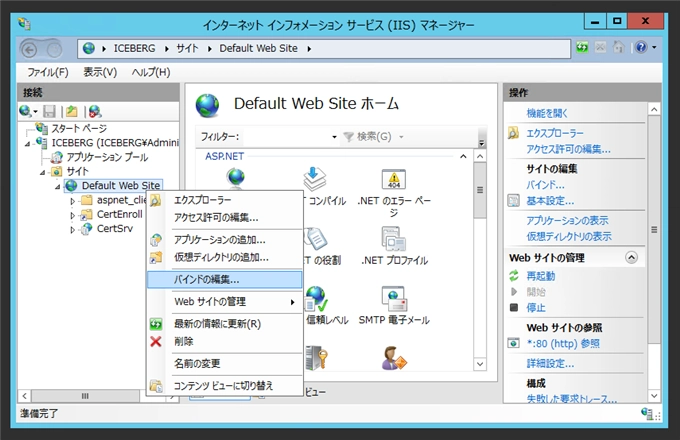Collapse the ASP.NET group chevron

pyautogui.click(x=463, y=156)
